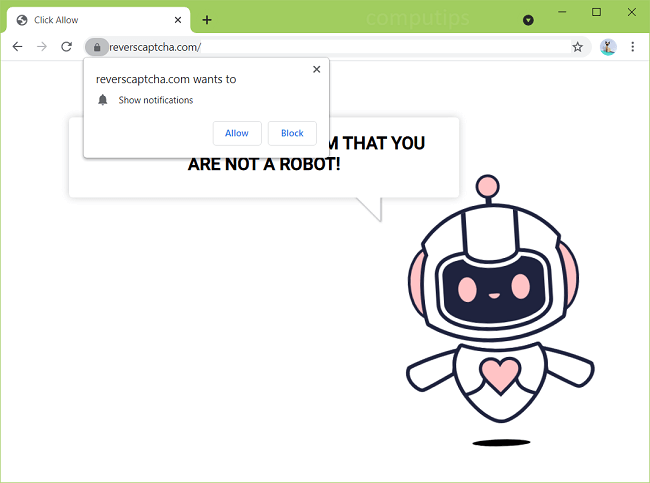Click the back navigation arrow
650x483 pixels.
click(17, 47)
